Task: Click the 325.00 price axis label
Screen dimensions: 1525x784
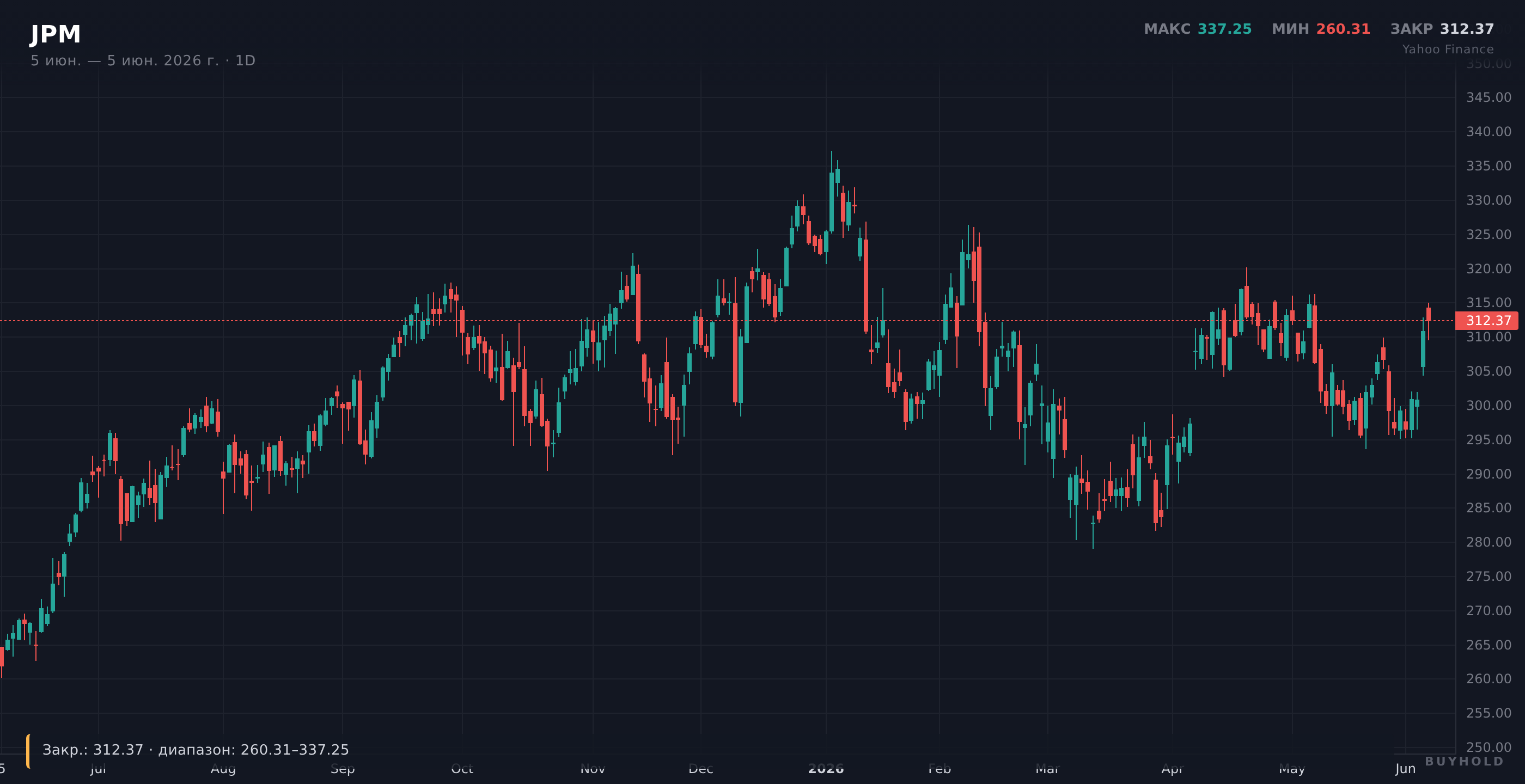Action: [x=1489, y=234]
